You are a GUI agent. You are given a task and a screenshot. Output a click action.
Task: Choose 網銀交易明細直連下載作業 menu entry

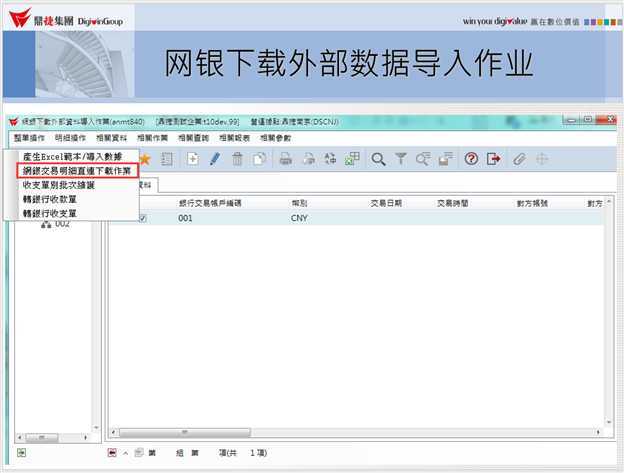point(77,171)
